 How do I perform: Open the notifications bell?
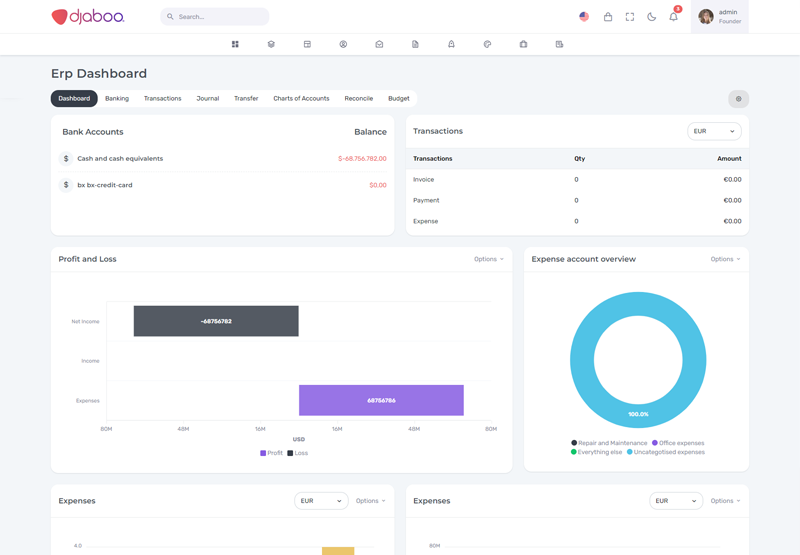click(x=673, y=17)
